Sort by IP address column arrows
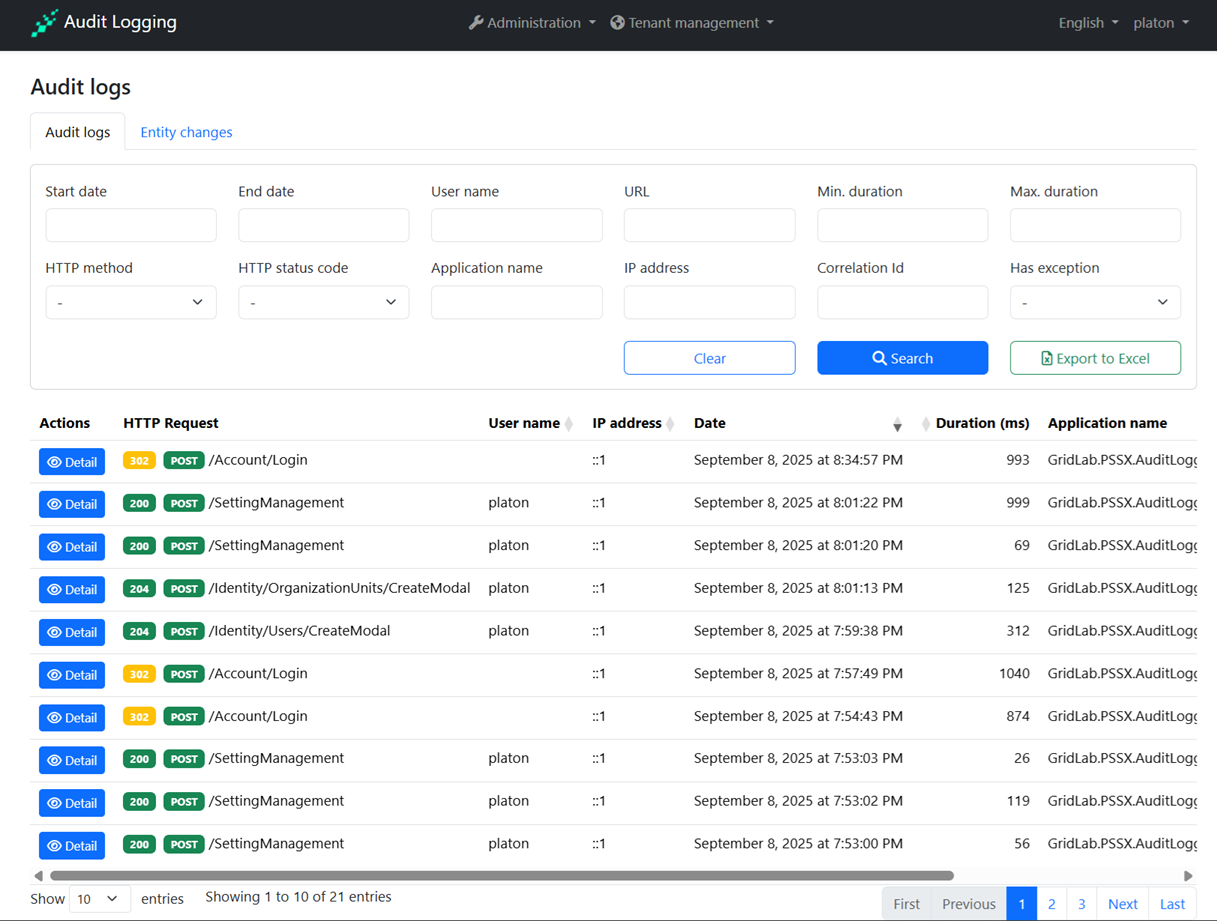This screenshot has height=921, width=1217. point(671,424)
